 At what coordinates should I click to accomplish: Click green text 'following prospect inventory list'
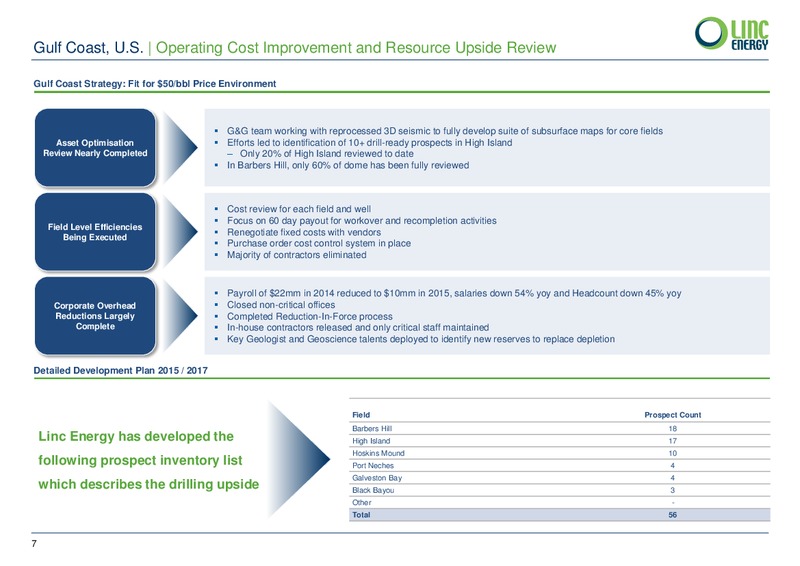point(140,460)
